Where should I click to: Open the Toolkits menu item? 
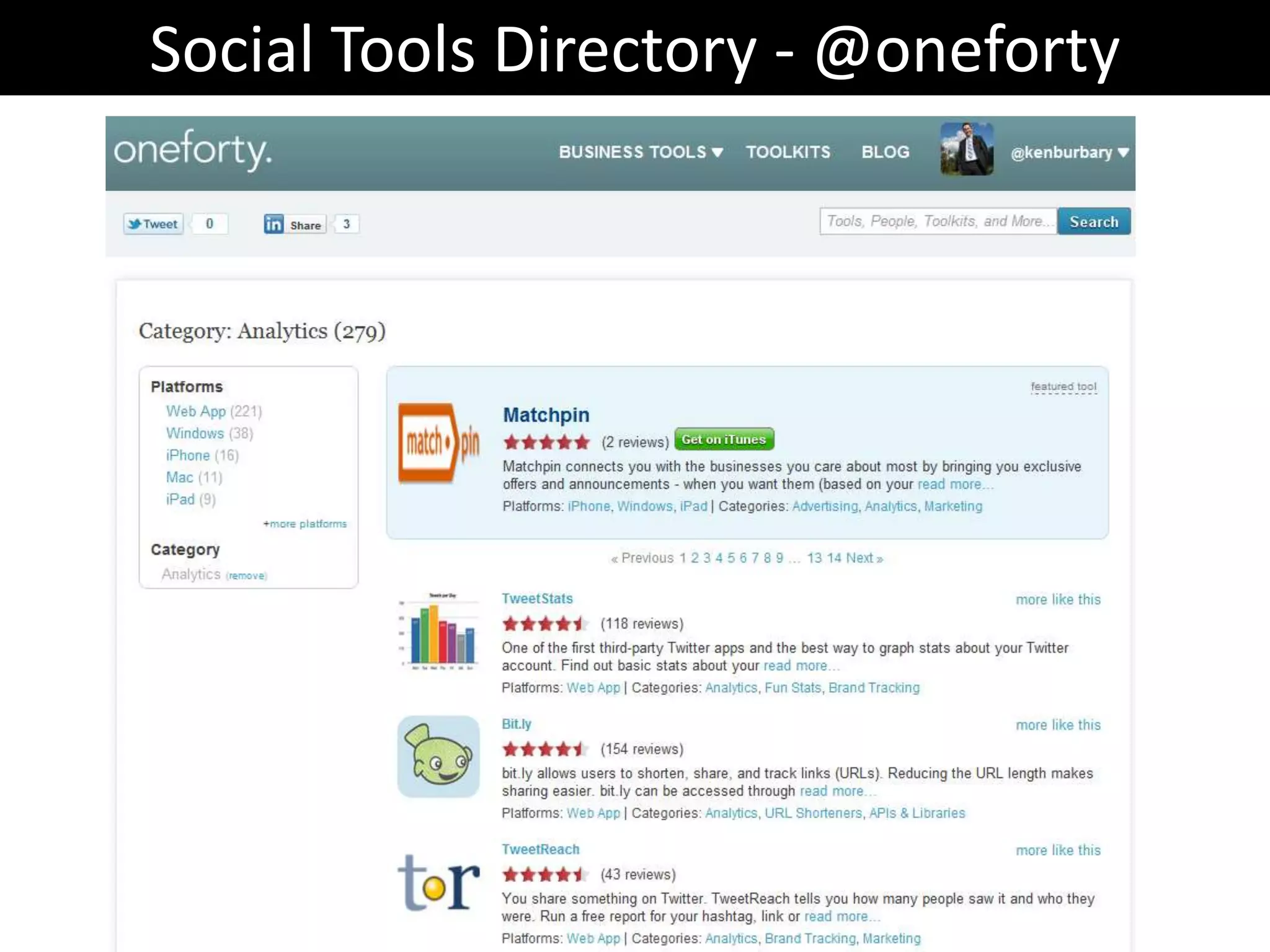788,152
